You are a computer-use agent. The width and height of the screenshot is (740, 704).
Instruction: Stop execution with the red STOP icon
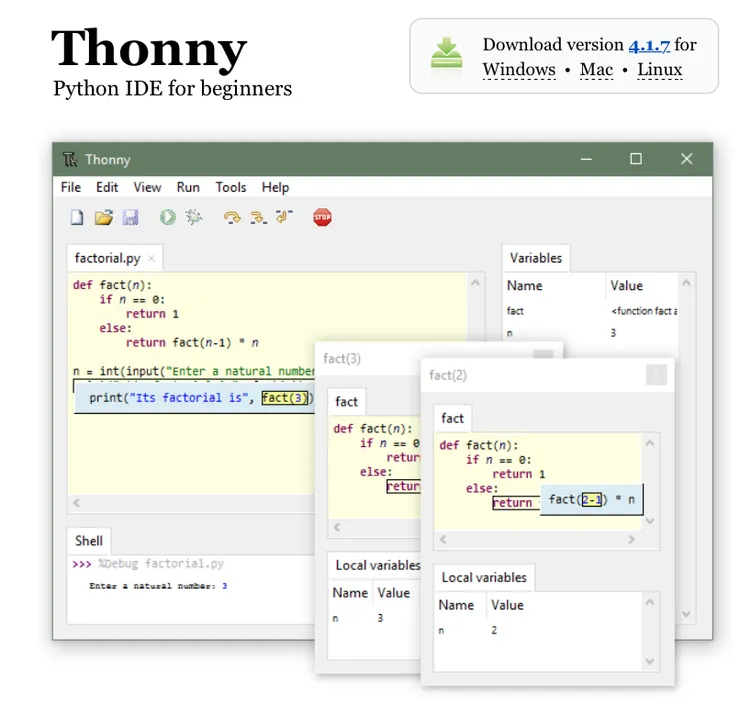[322, 217]
